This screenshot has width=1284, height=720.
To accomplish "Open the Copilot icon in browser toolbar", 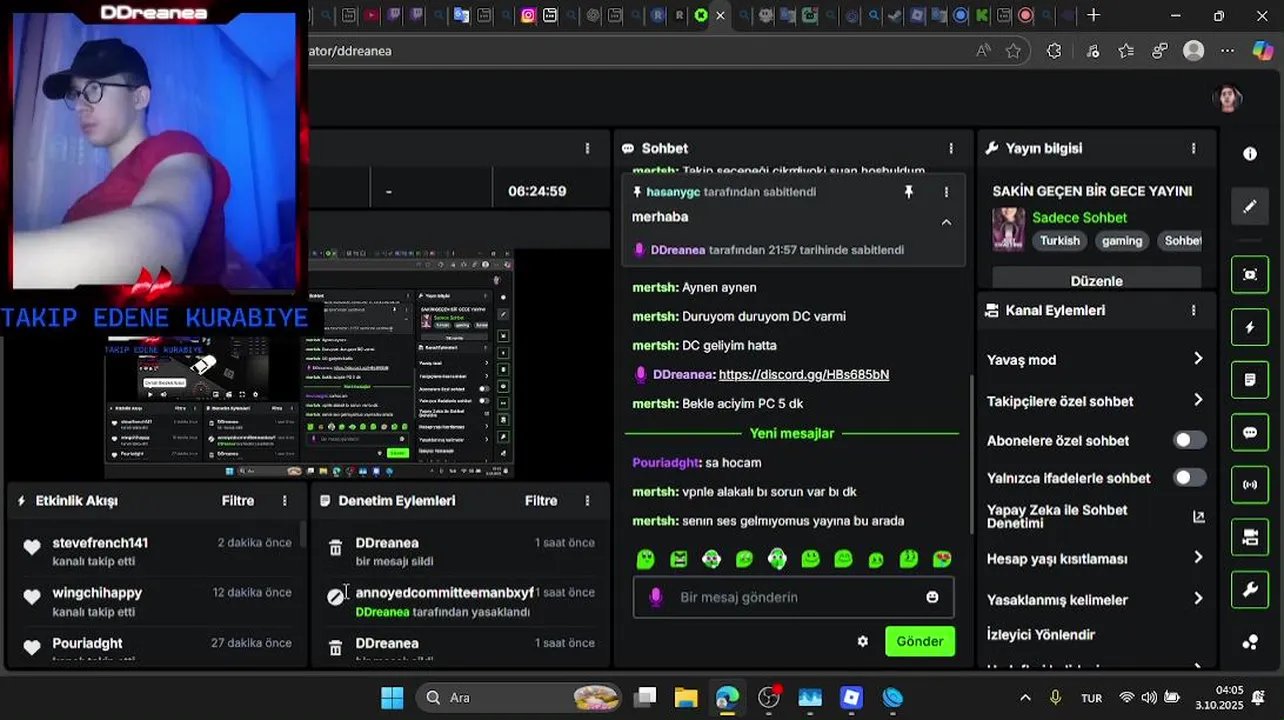I will tap(1263, 51).
